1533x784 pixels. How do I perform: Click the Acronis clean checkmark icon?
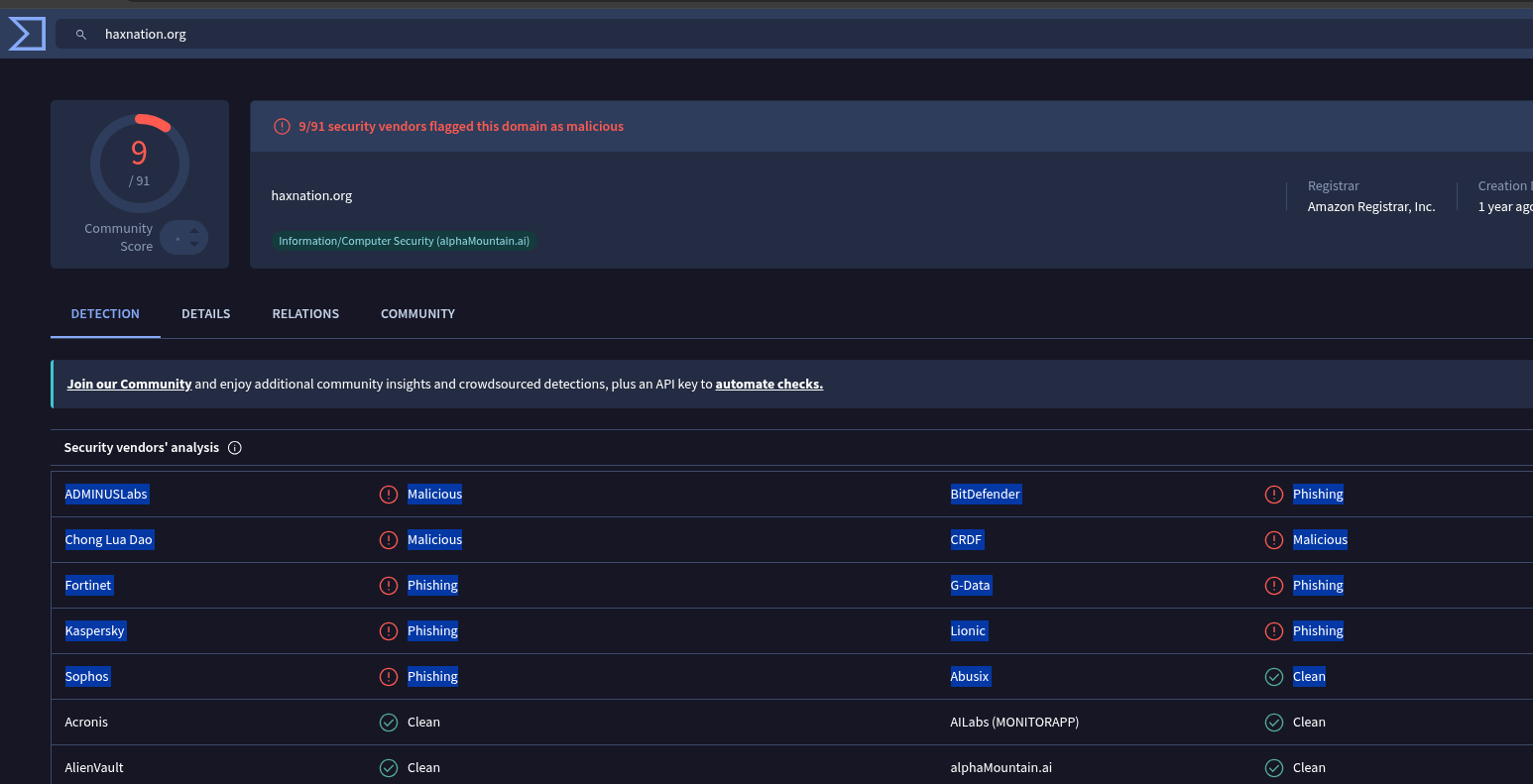389,722
